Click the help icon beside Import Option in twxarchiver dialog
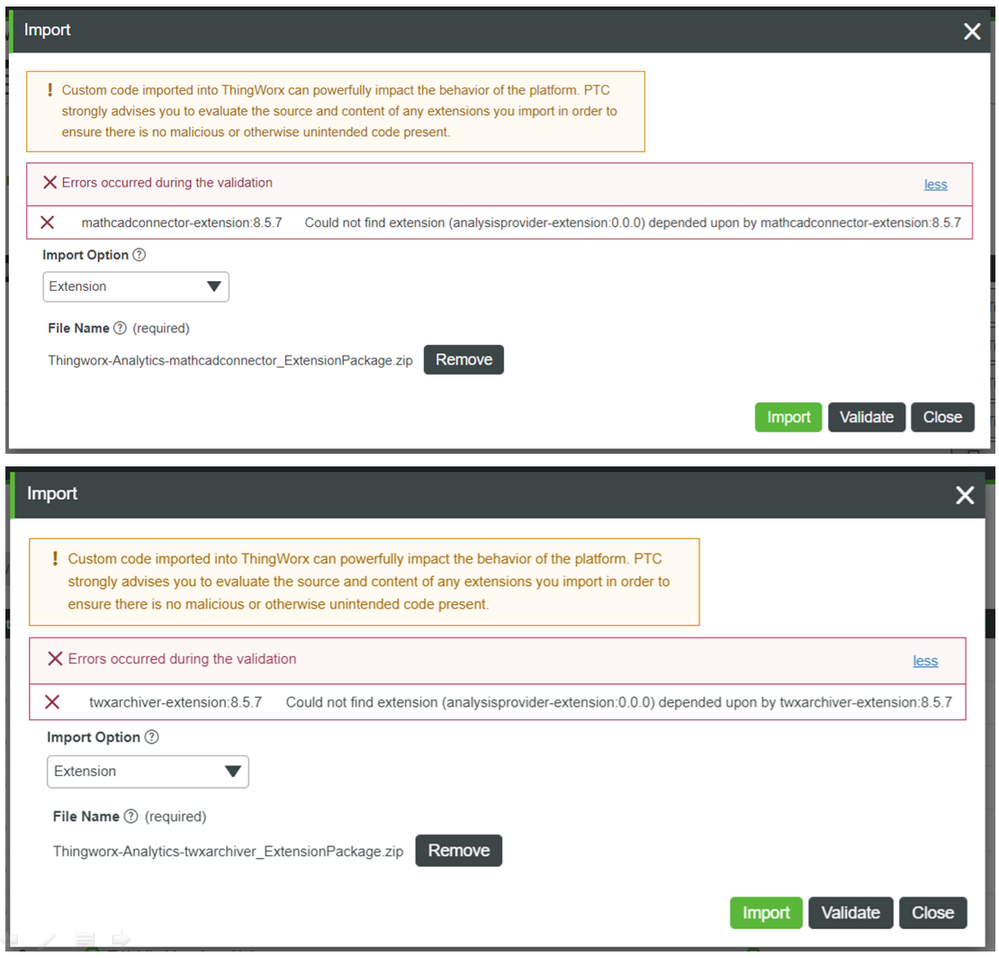The width and height of the screenshot is (999, 958). click(151, 737)
